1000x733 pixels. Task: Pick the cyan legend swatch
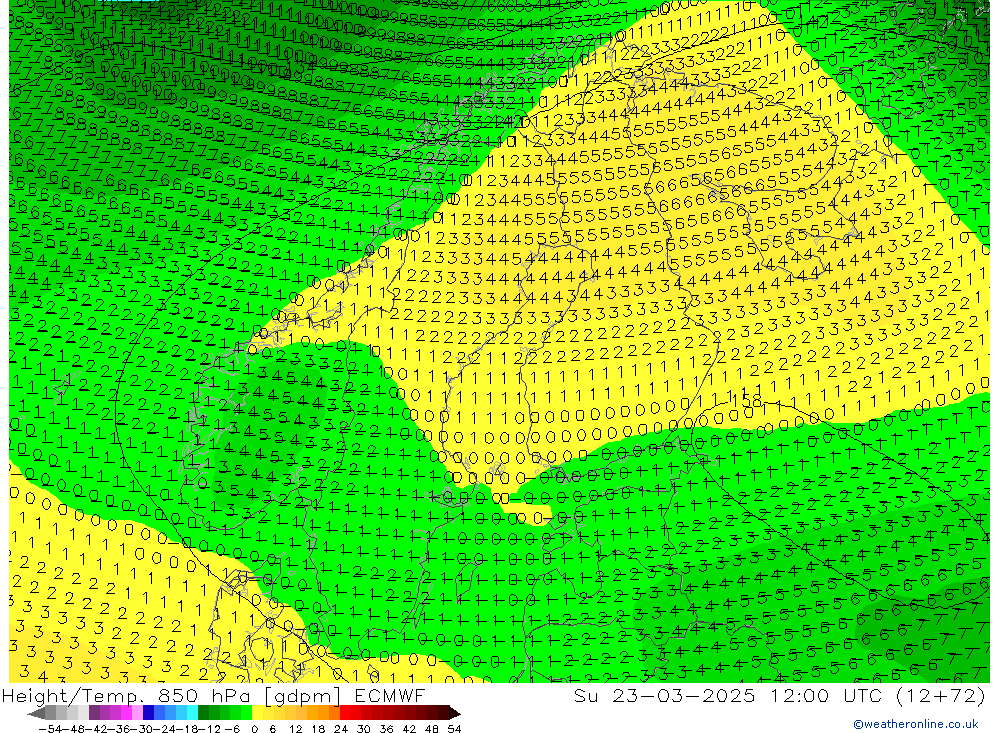(x=193, y=713)
